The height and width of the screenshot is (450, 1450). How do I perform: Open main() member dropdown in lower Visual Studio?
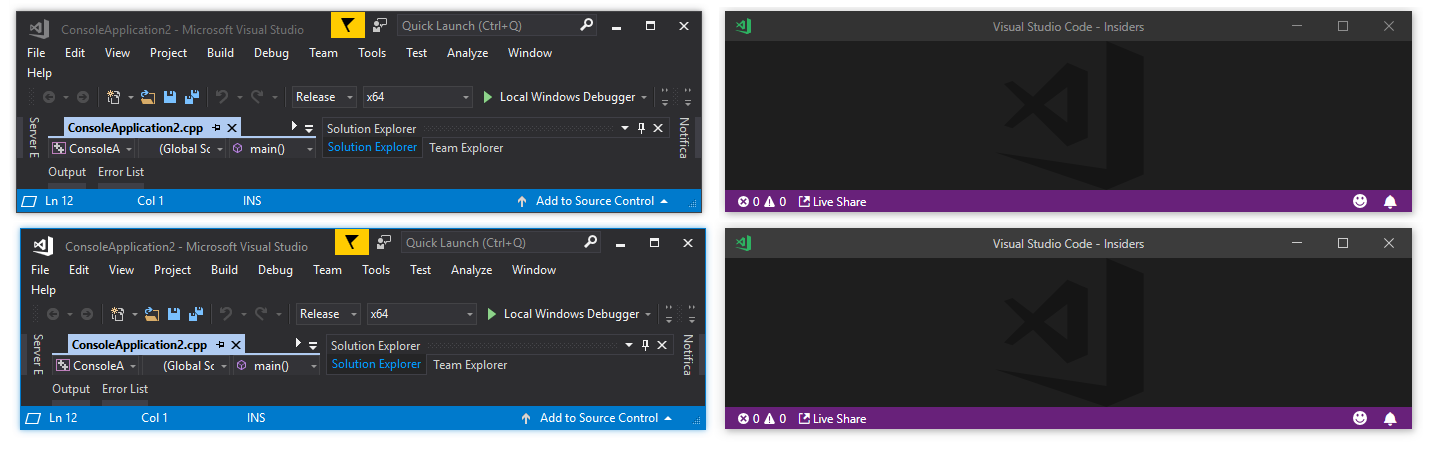point(277,366)
